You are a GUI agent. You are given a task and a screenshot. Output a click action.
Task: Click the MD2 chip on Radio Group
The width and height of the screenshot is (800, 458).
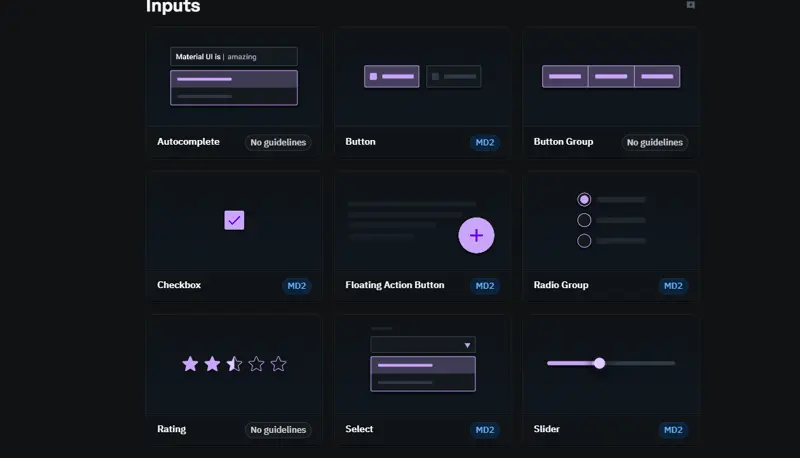pyautogui.click(x=673, y=286)
